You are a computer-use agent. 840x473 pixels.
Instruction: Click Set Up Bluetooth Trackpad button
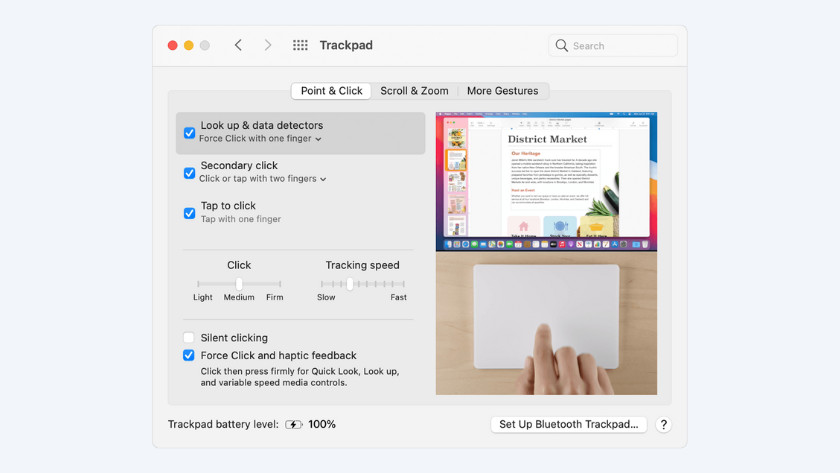569,425
